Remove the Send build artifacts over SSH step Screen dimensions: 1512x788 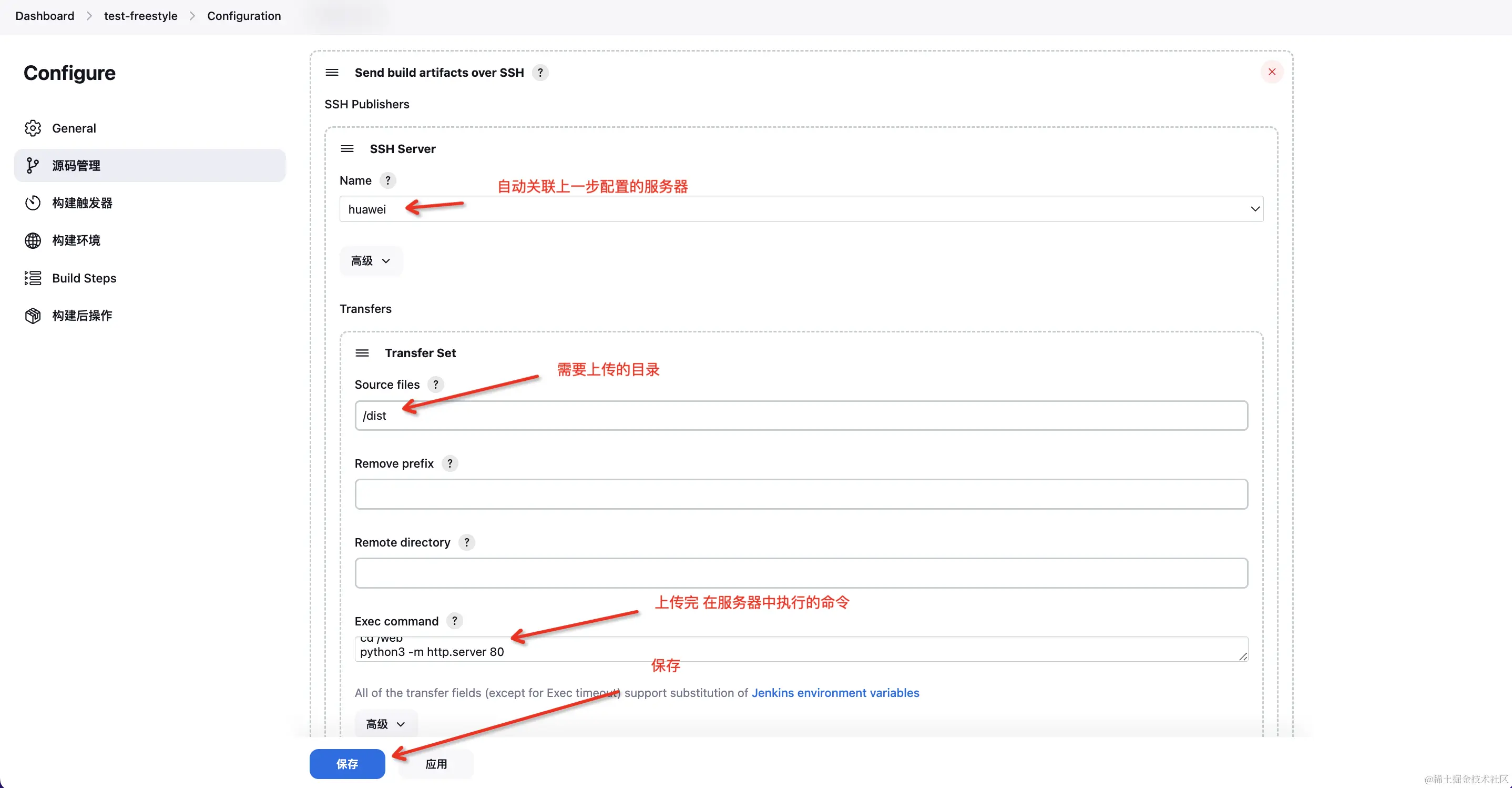pyautogui.click(x=1272, y=72)
